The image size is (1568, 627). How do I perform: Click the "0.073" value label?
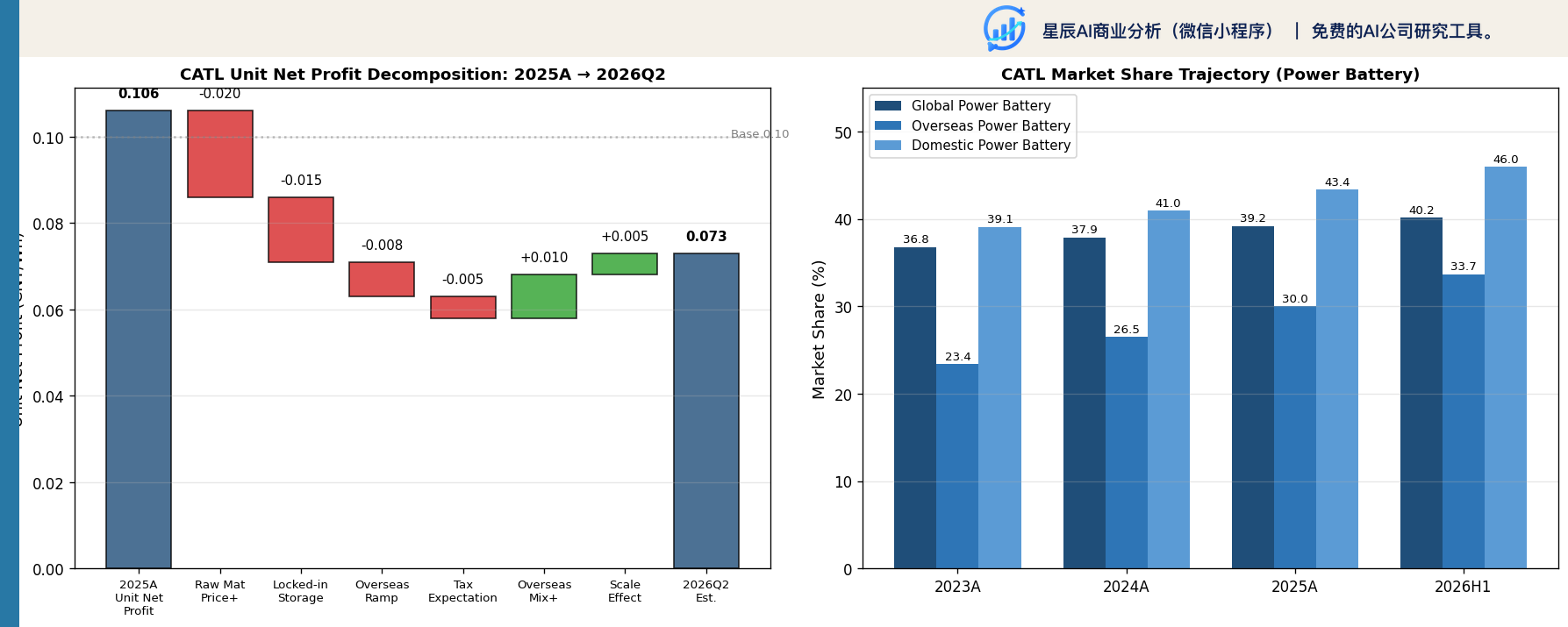pyautogui.click(x=706, y=237)
